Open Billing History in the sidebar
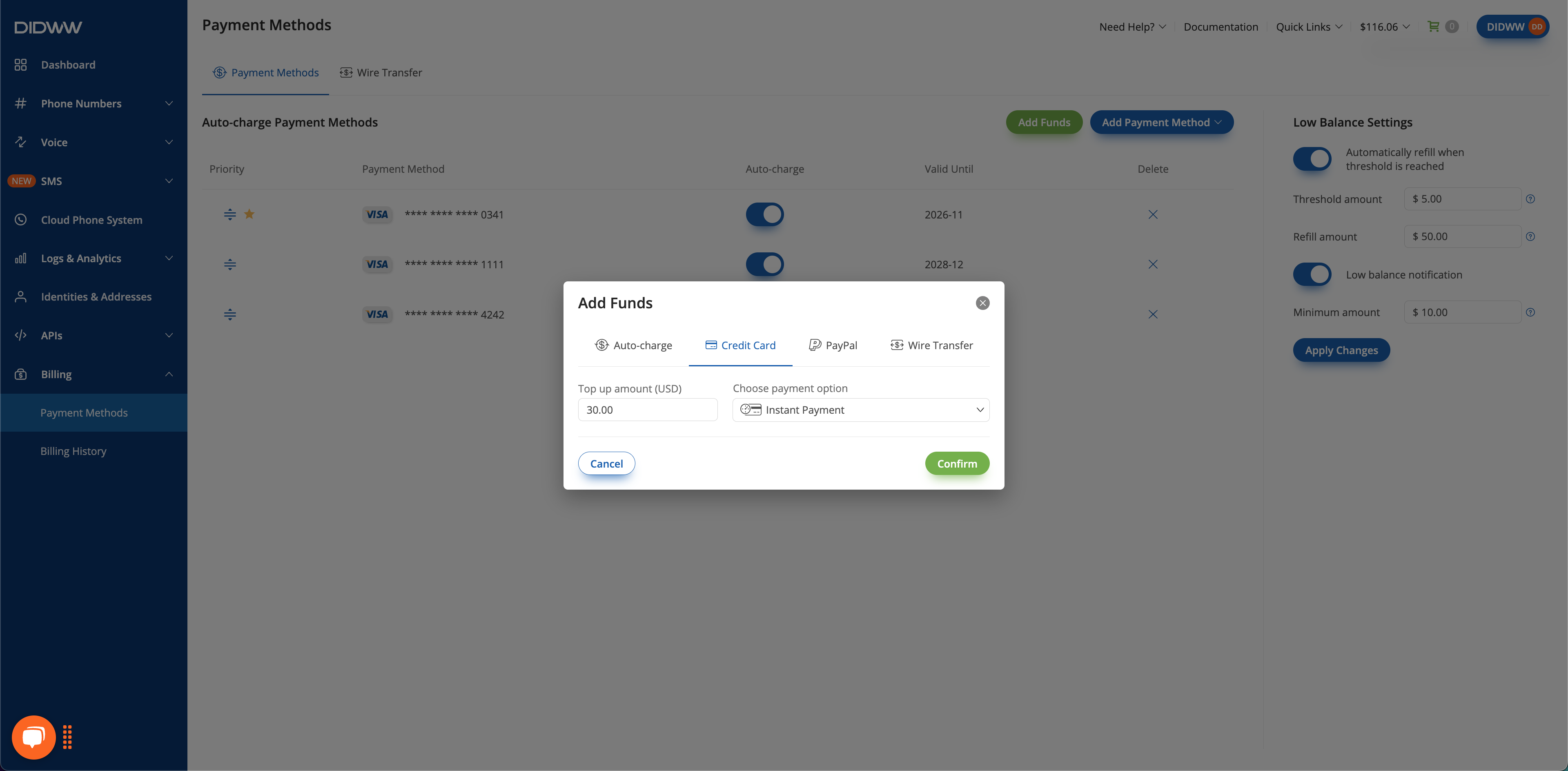1568x771 pixels. (x=94, y=451)
